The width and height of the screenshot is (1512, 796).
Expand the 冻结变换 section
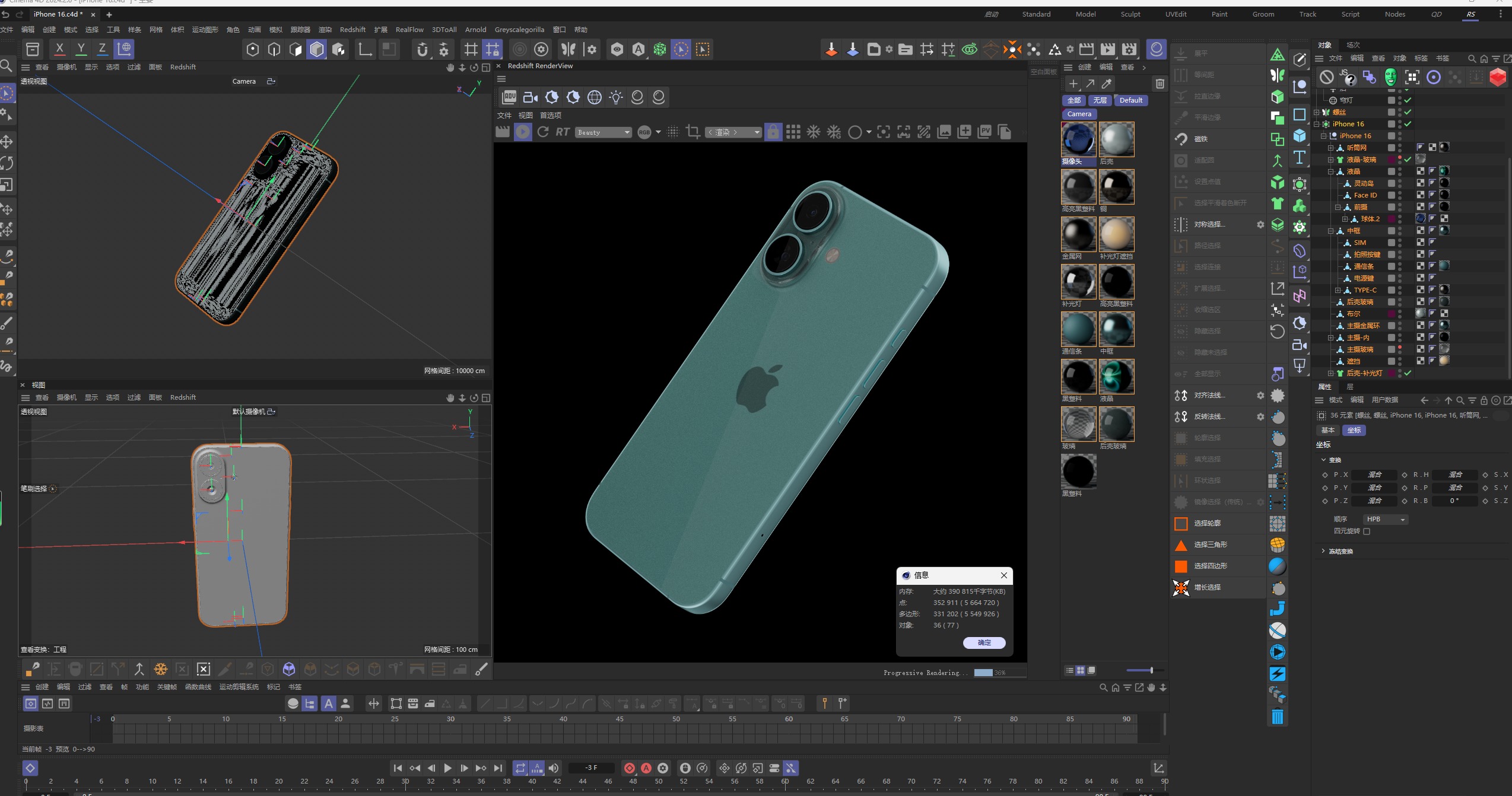(x=1323, y=551)
